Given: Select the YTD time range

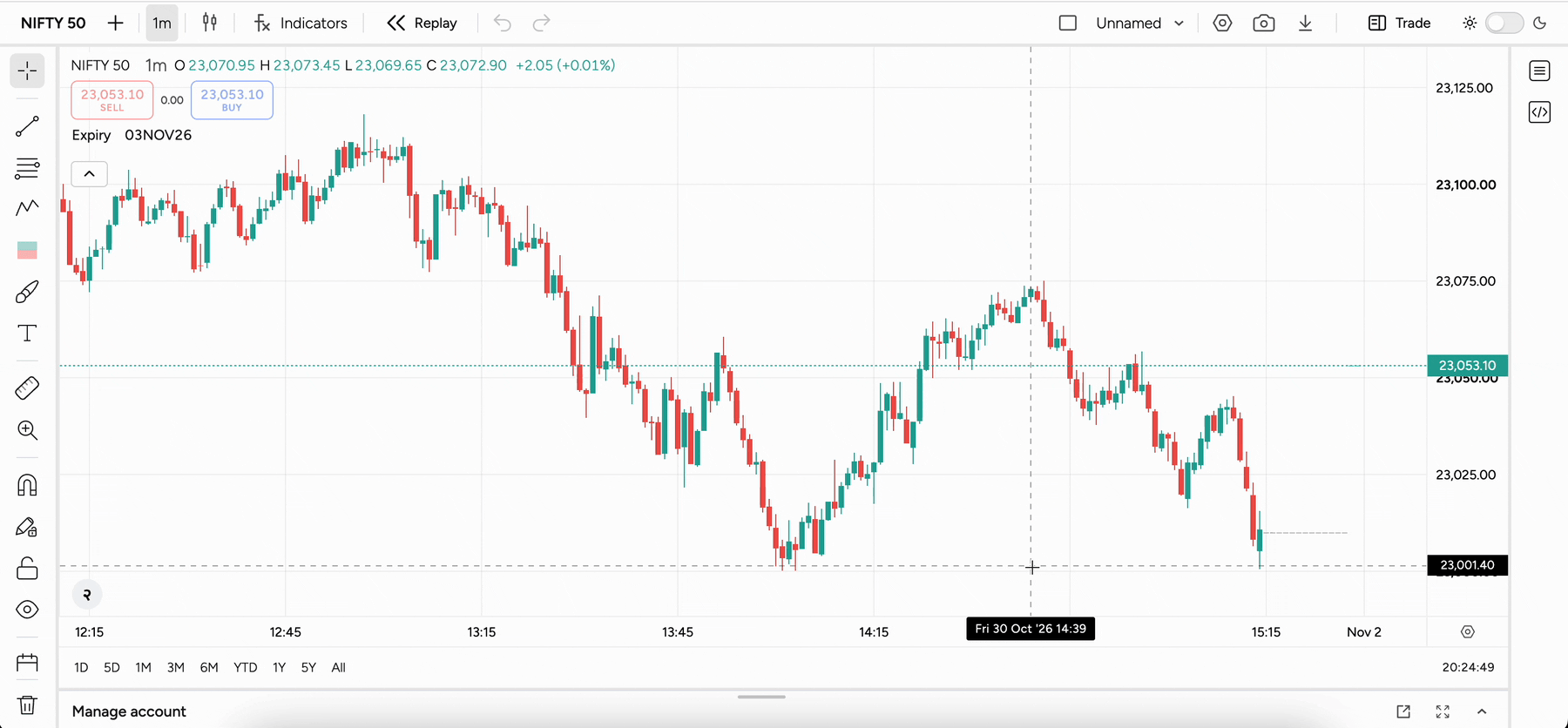Looking at the screenshot, I should tap(245, 668).
